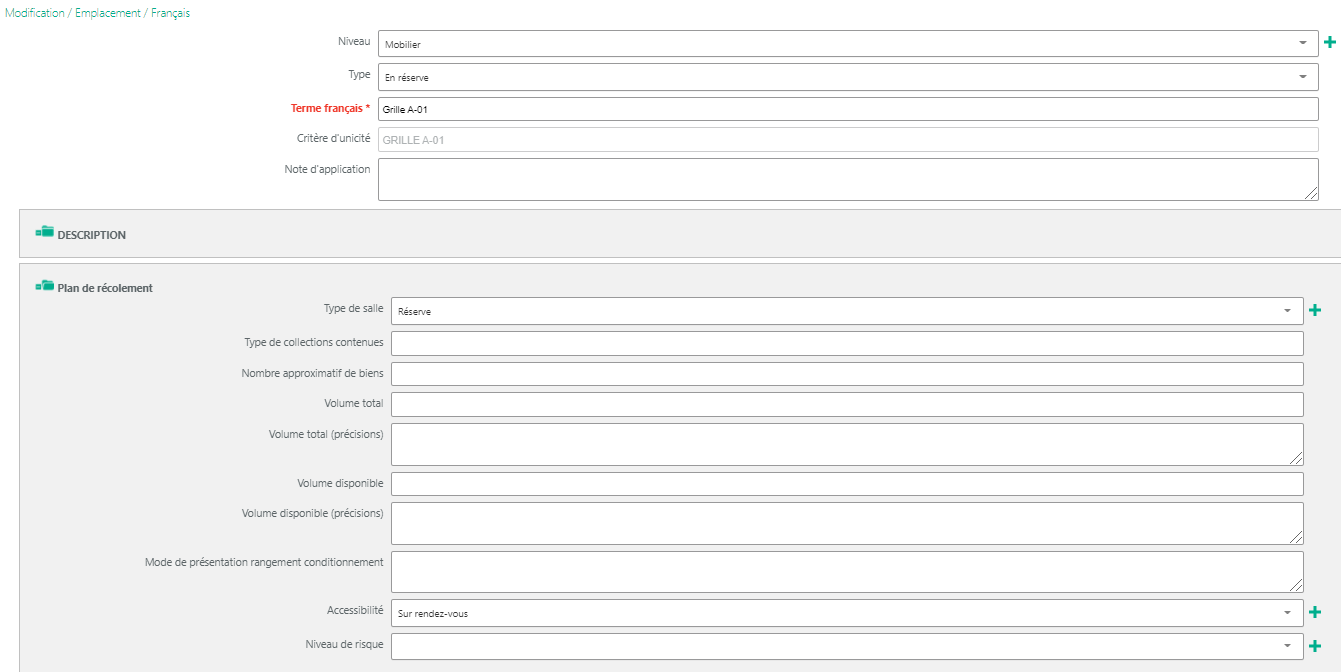Click the Nombre approximatif de biens field
This screenshot has width=1341, height=672.
(846, 374)
